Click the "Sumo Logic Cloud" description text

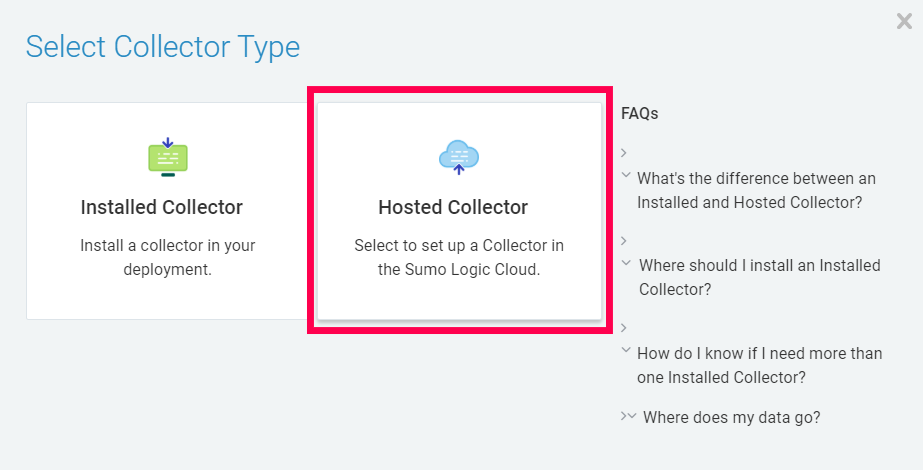[459, 257]
